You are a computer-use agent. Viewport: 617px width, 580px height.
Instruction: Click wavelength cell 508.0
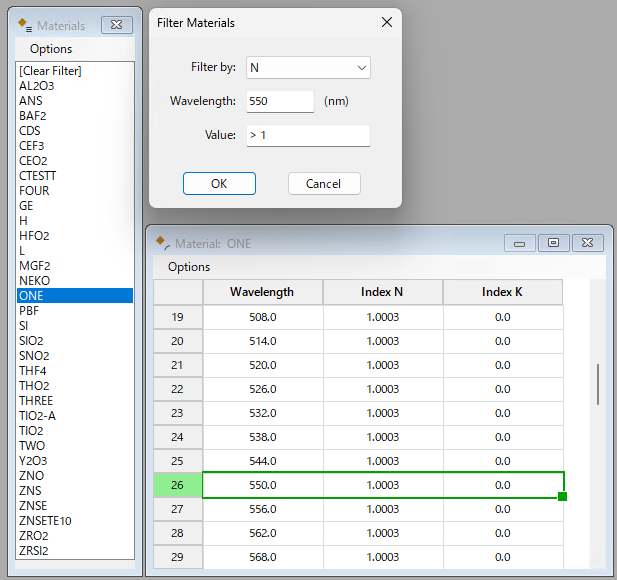[262, 317]
